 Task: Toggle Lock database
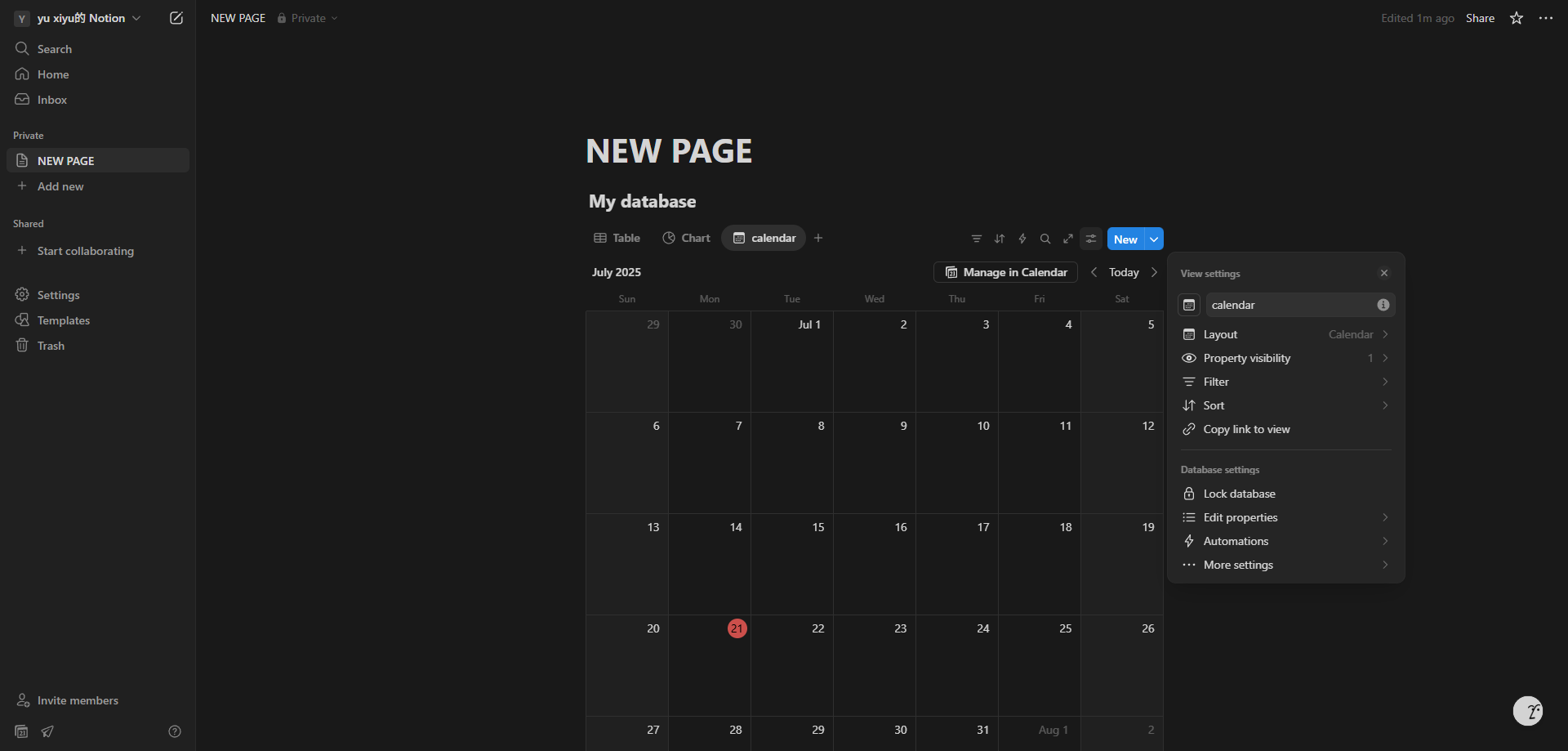click(x=1286, y=494)
